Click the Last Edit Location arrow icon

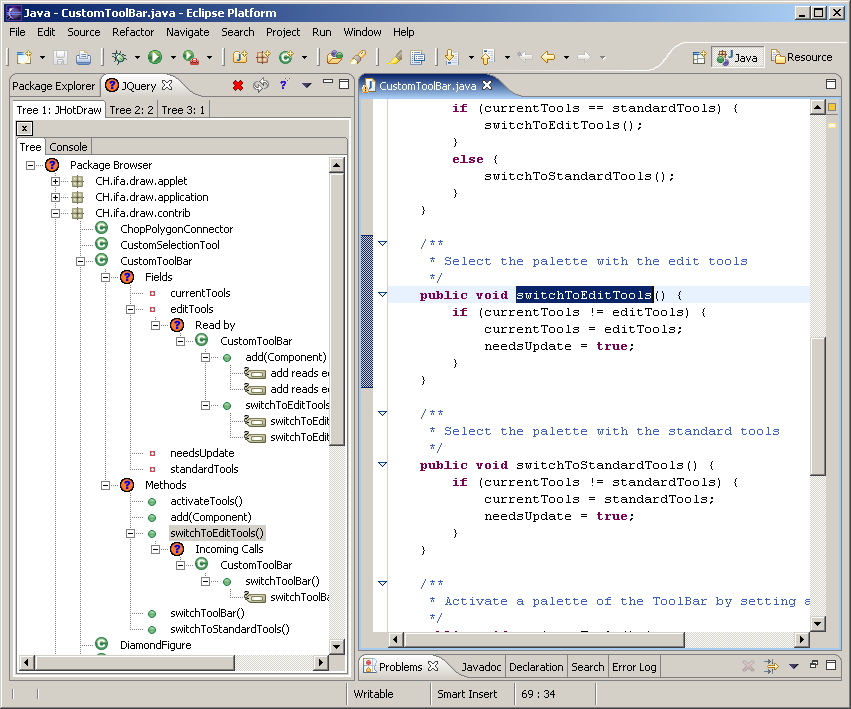pos(525,57)
